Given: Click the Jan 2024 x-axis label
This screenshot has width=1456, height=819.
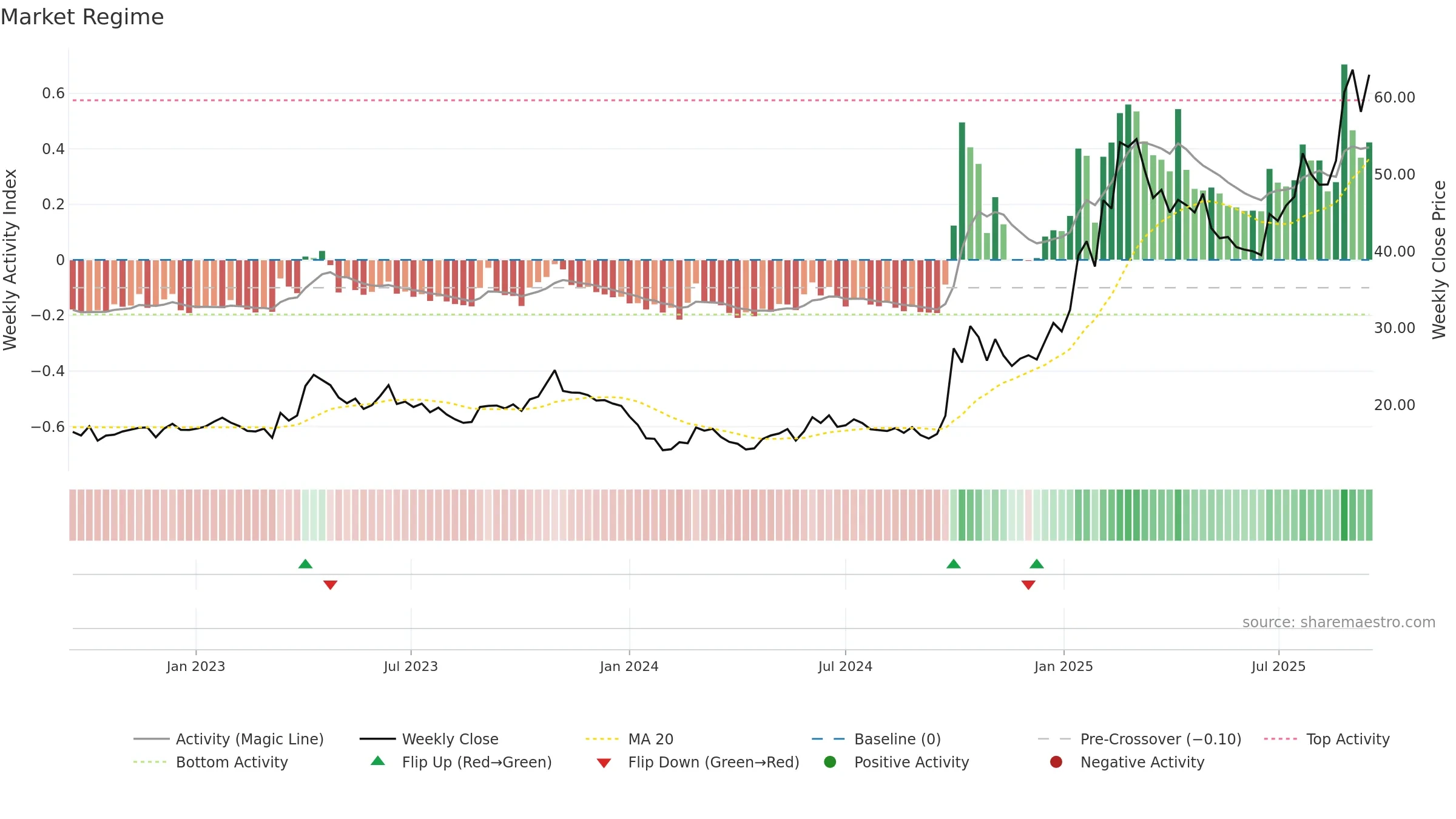Looking at the screenshot, I should 629,666.
